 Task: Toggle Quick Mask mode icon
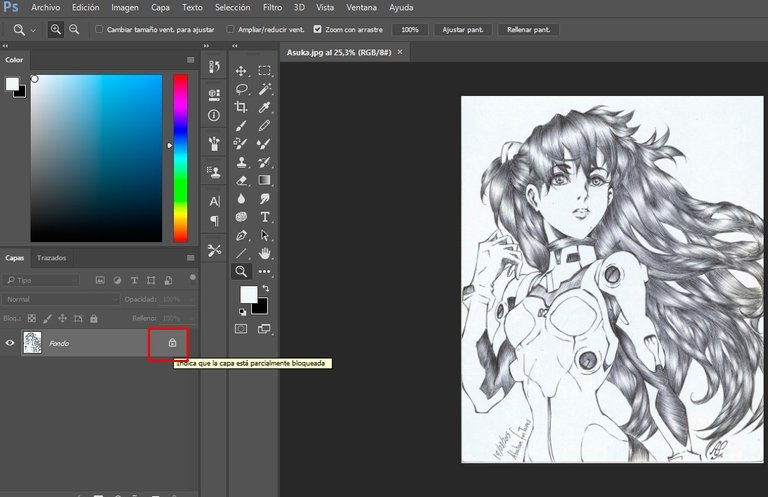[x=241, y=329]
